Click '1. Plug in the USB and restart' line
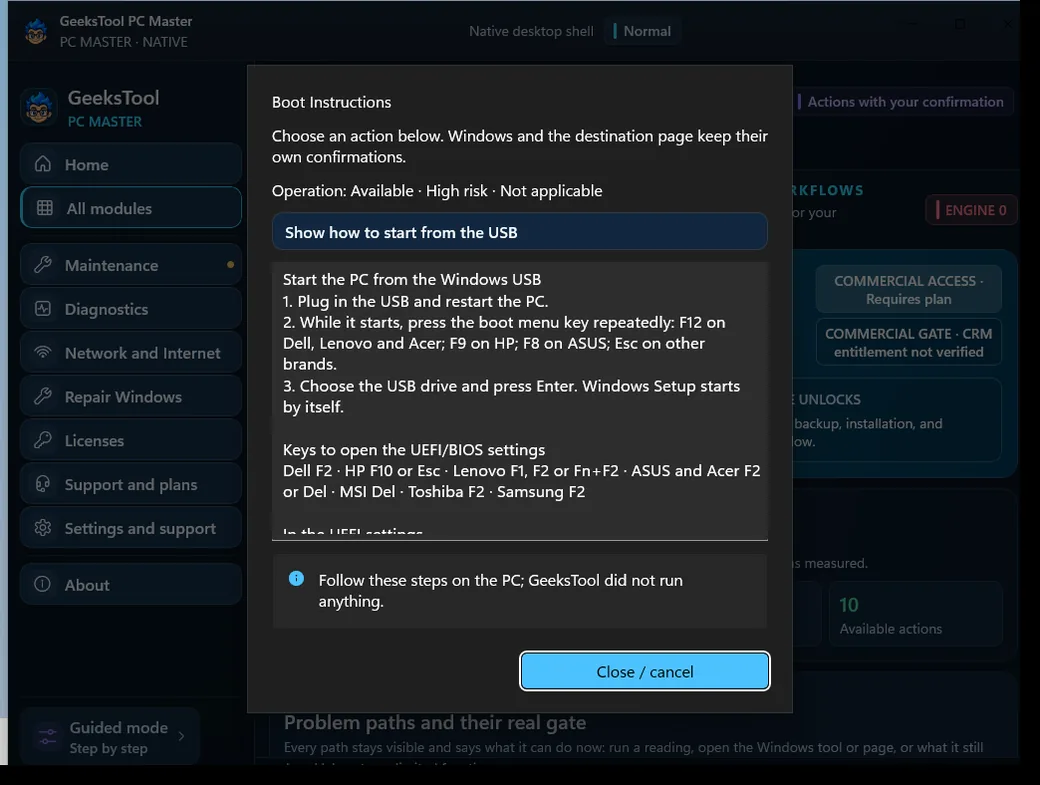Screen dimensions: 1040x785 click(x=415, y=301)
